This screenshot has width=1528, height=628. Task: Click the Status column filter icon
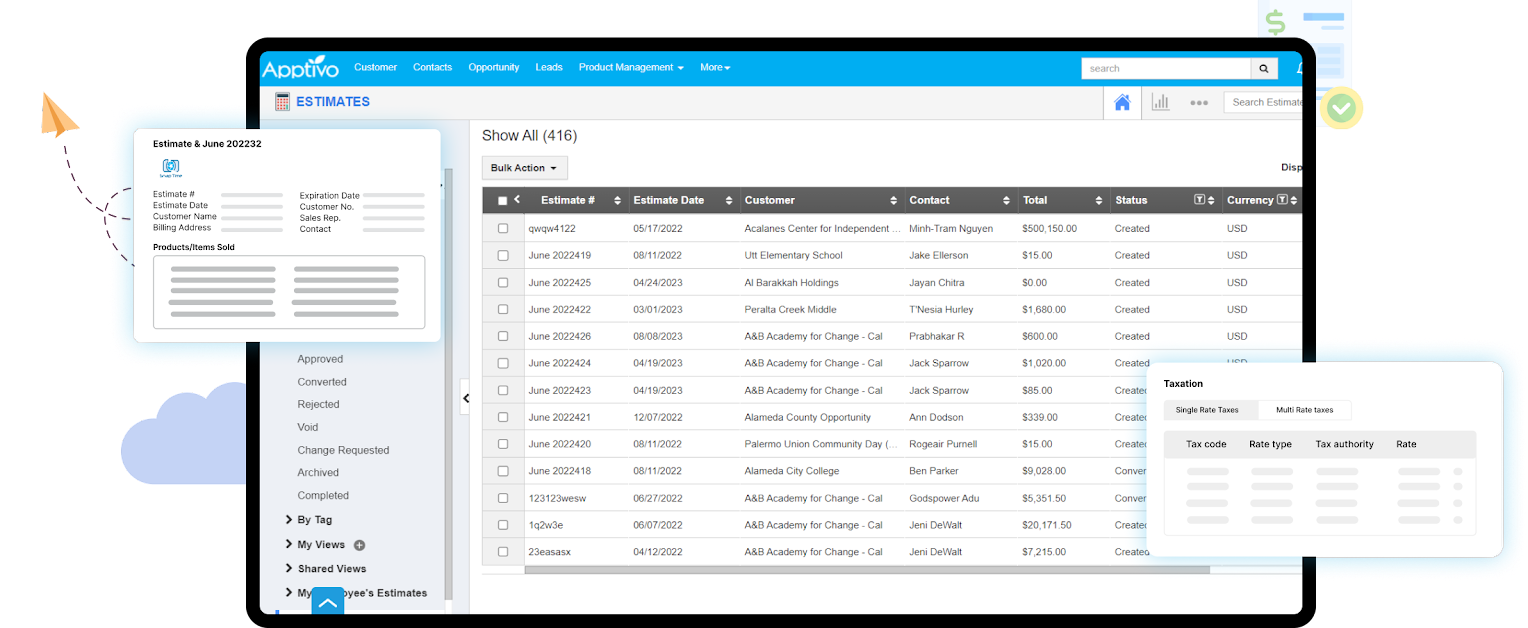[1199, 200]
